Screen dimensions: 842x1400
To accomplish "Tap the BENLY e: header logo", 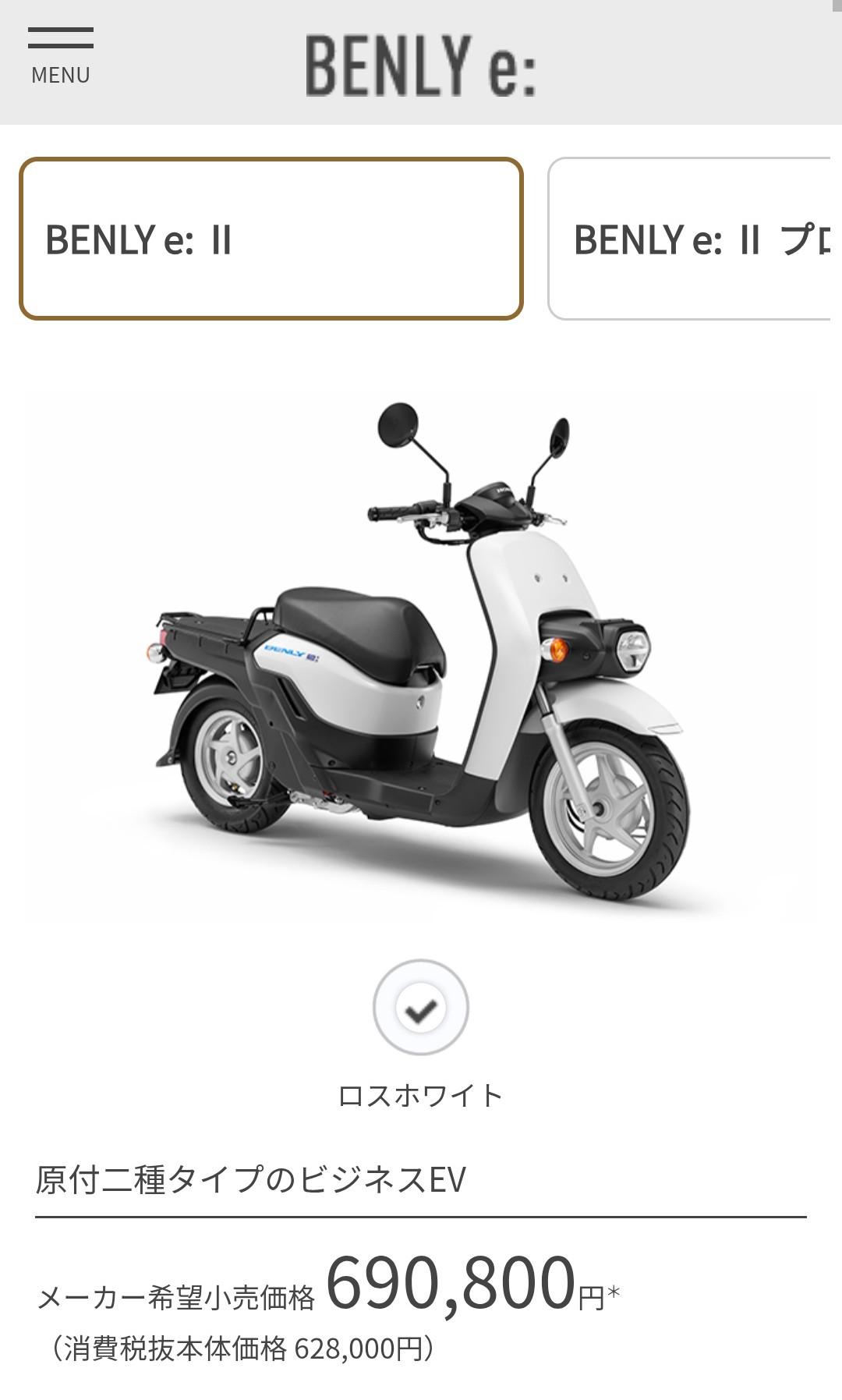I will [x=421, y=66].
